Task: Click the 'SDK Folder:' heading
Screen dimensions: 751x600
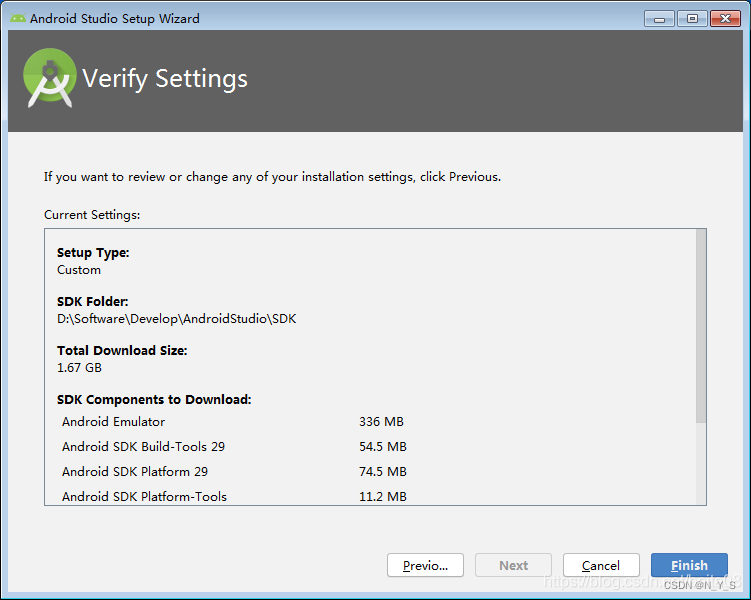Action: 93,301
